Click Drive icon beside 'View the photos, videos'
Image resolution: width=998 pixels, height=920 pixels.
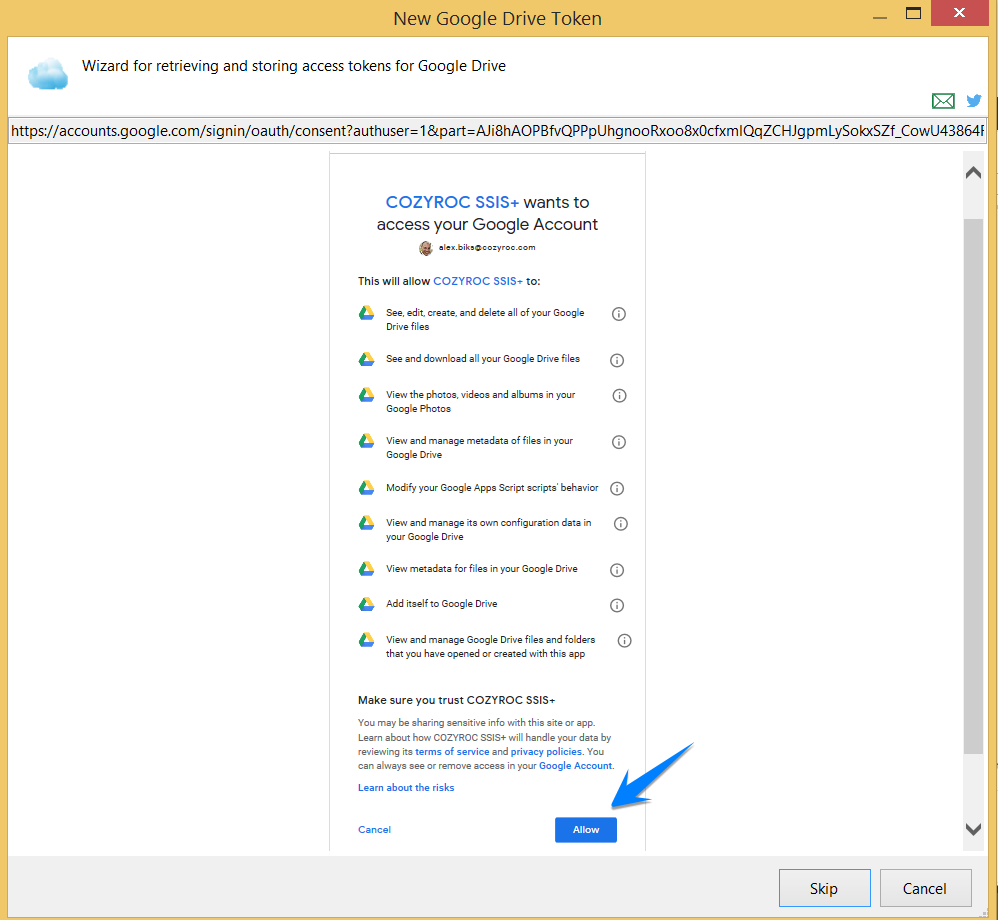point(367,395)
